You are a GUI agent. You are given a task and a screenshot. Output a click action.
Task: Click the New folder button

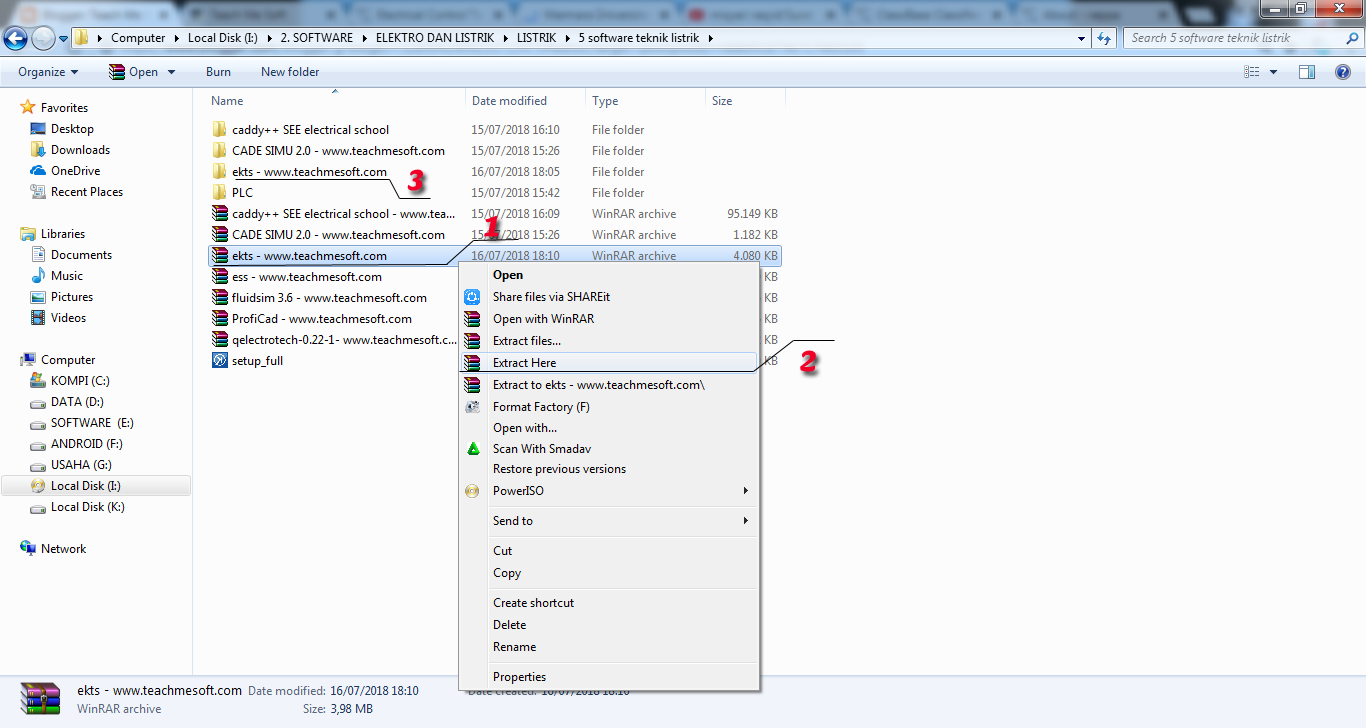290,72
